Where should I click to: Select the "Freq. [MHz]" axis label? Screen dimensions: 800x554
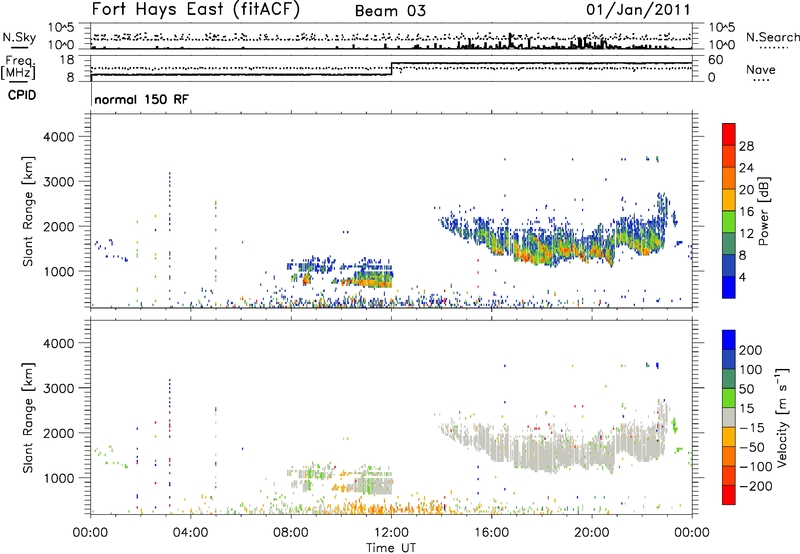[x=18, y=68]
